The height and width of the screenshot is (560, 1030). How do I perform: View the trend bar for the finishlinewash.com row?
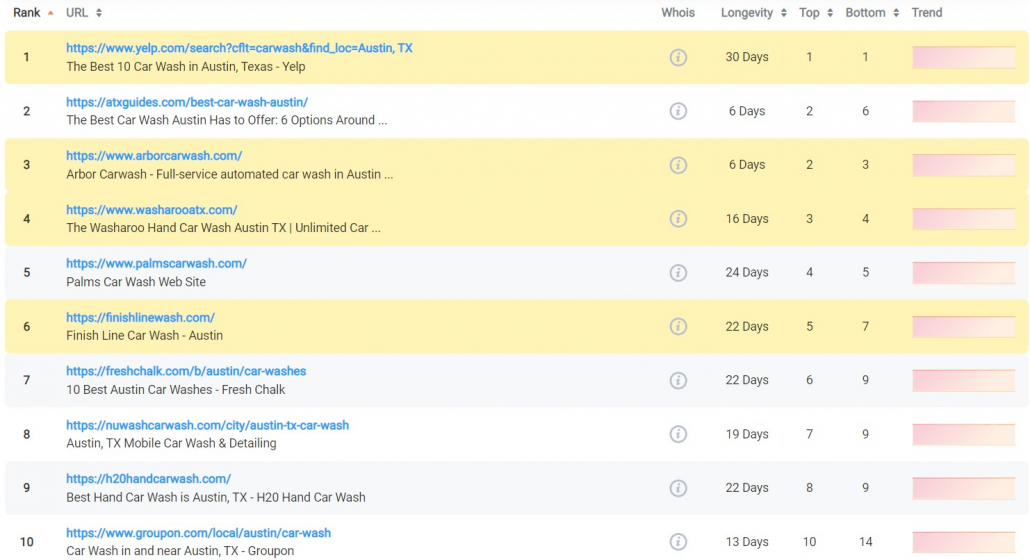point(964,326)
